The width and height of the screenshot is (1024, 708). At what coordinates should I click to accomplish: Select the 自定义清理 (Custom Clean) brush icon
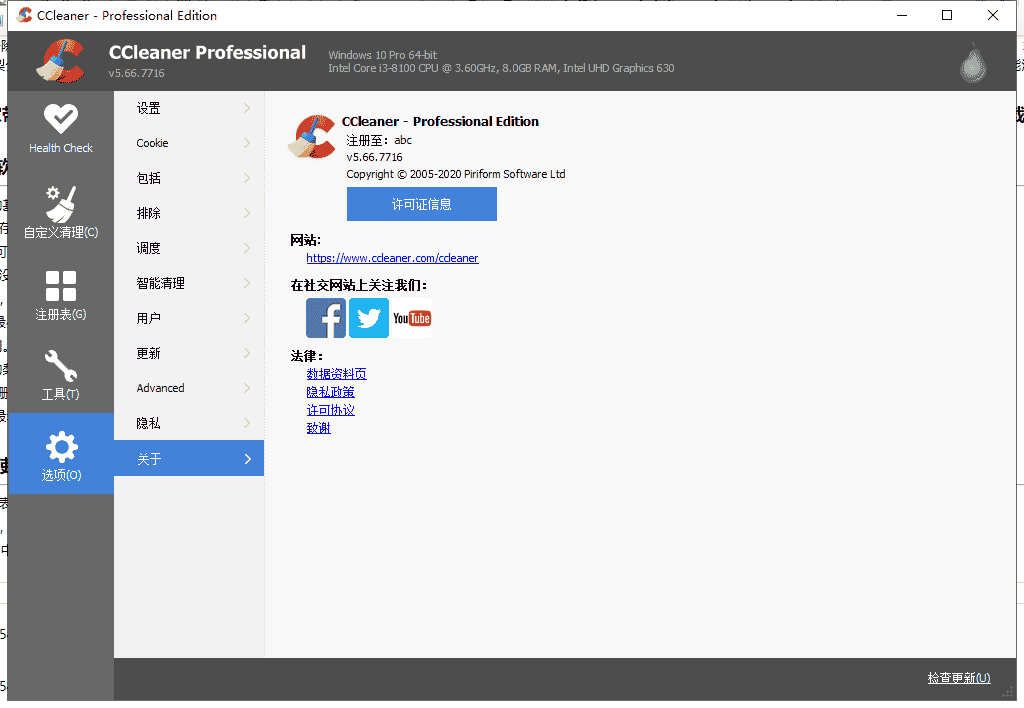61,211
